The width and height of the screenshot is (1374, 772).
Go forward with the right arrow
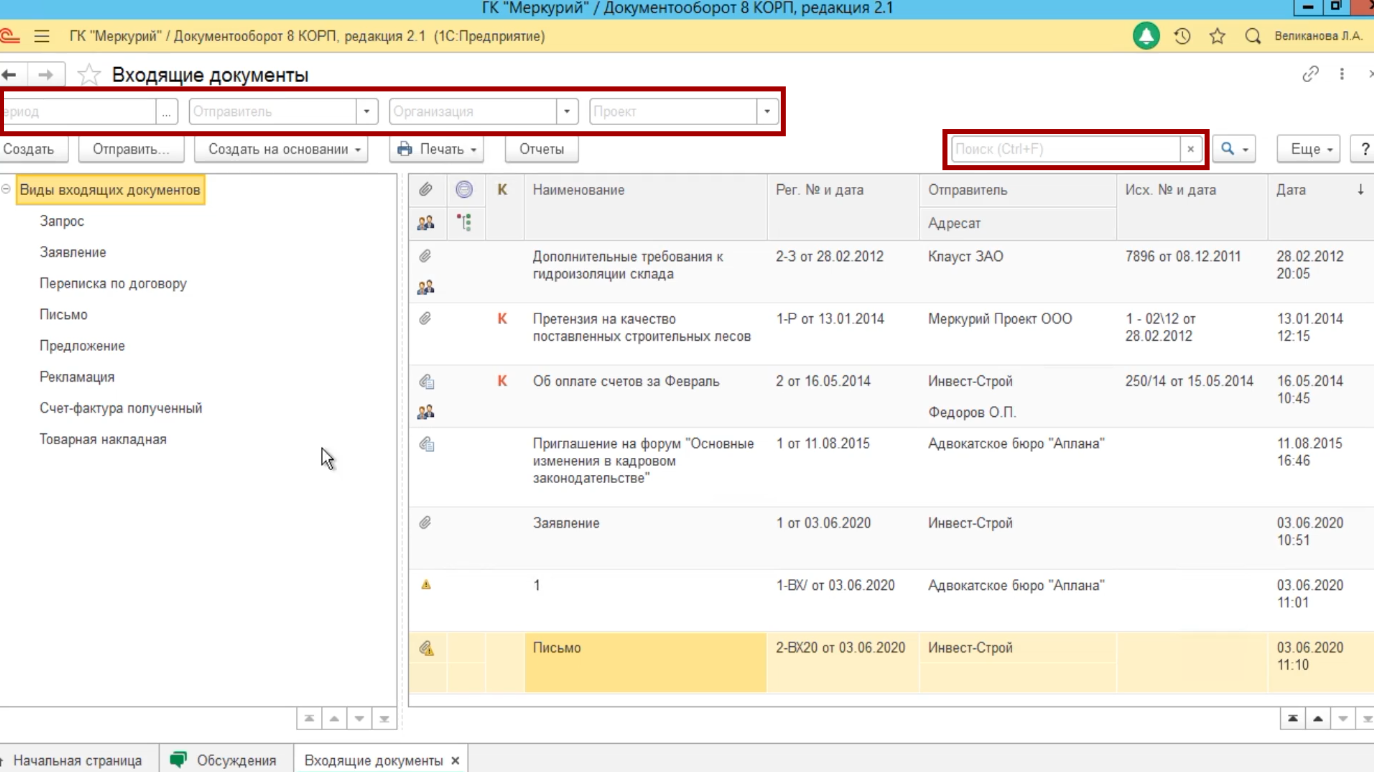click(x=45, y=75)
